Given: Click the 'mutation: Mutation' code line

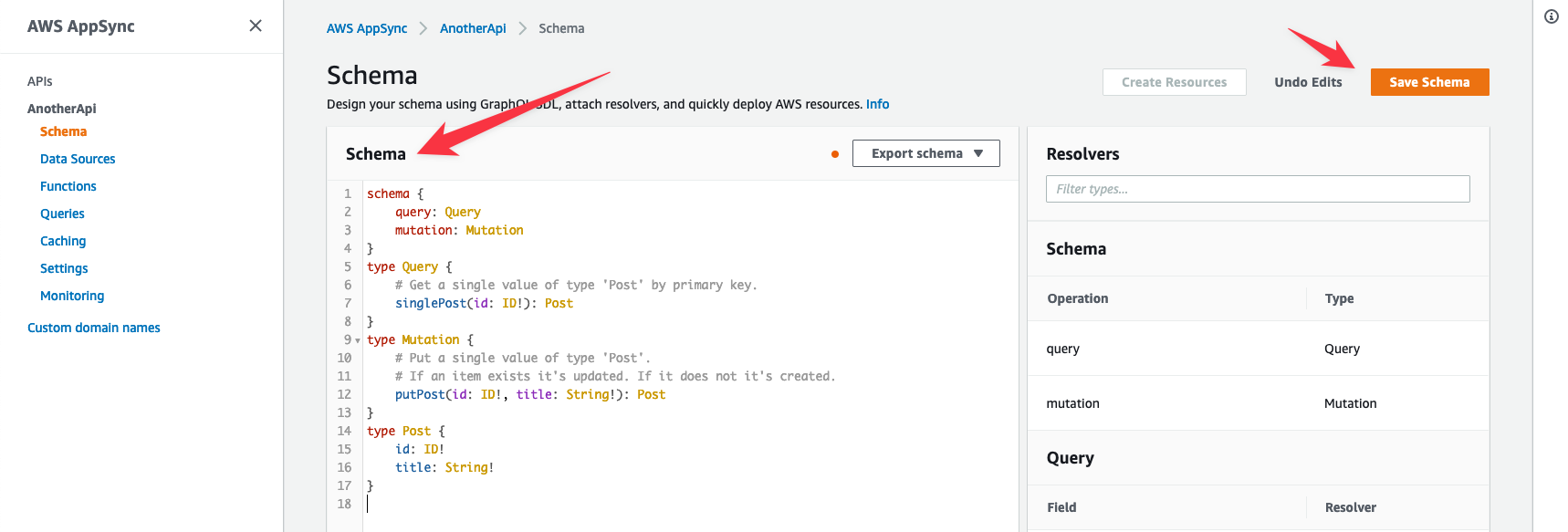Looking at the screenshot, I should click(459, 230).
